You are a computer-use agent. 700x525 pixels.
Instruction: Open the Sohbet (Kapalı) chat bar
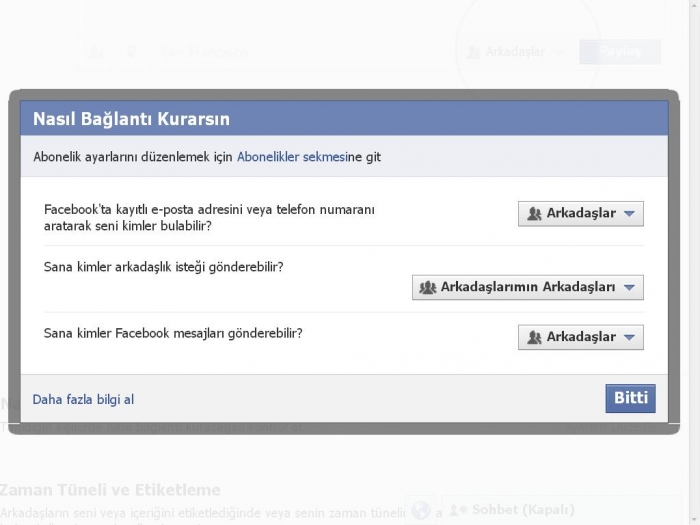pyautogui.click(x=562, y=510)
